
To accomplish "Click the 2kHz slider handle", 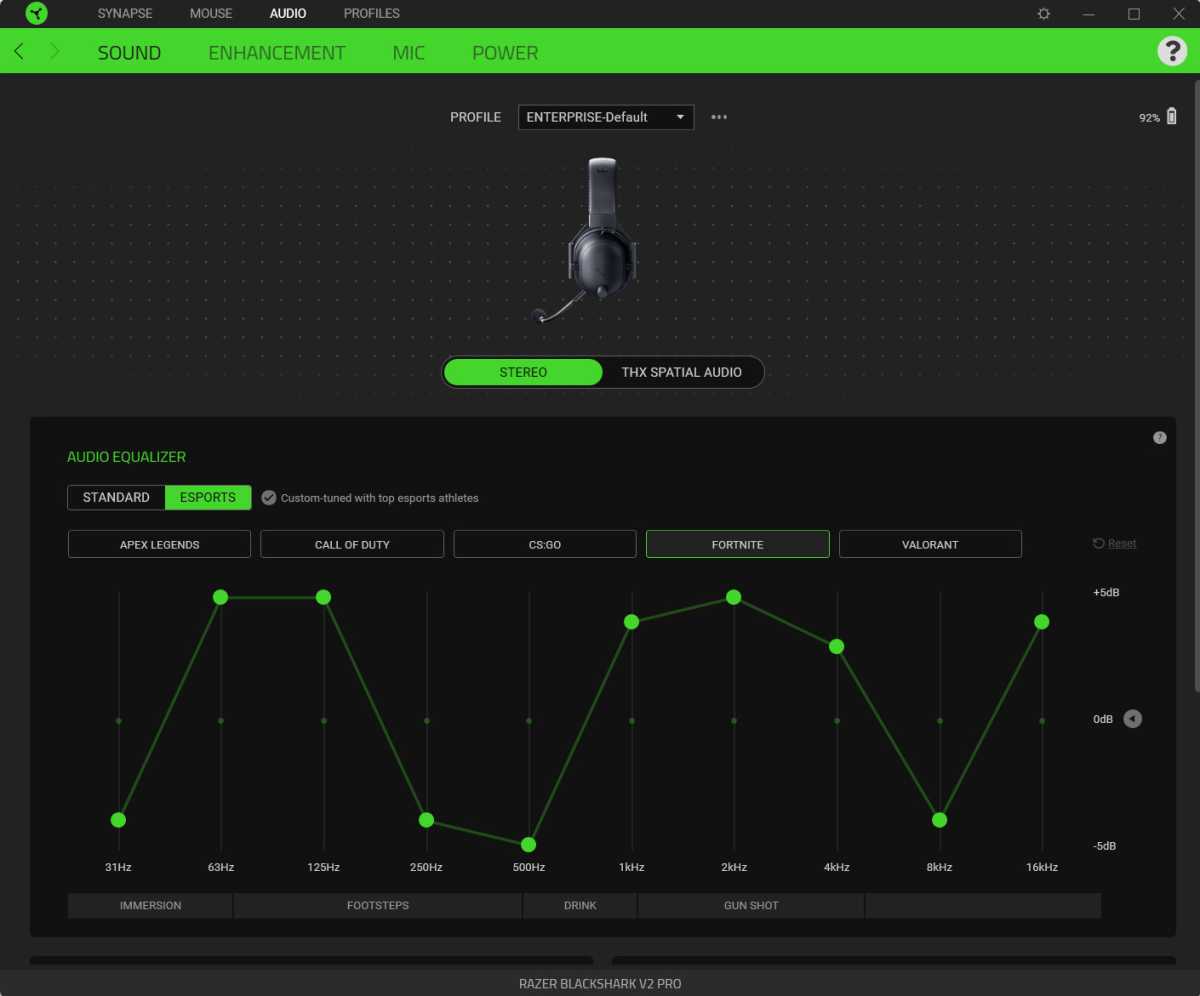I will 734,597.
